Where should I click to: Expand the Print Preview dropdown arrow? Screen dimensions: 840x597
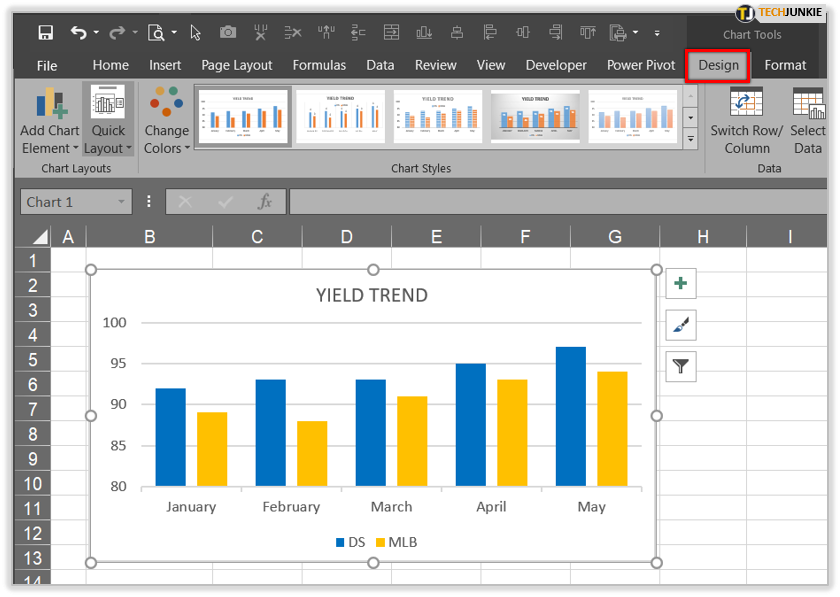[174, 33]
